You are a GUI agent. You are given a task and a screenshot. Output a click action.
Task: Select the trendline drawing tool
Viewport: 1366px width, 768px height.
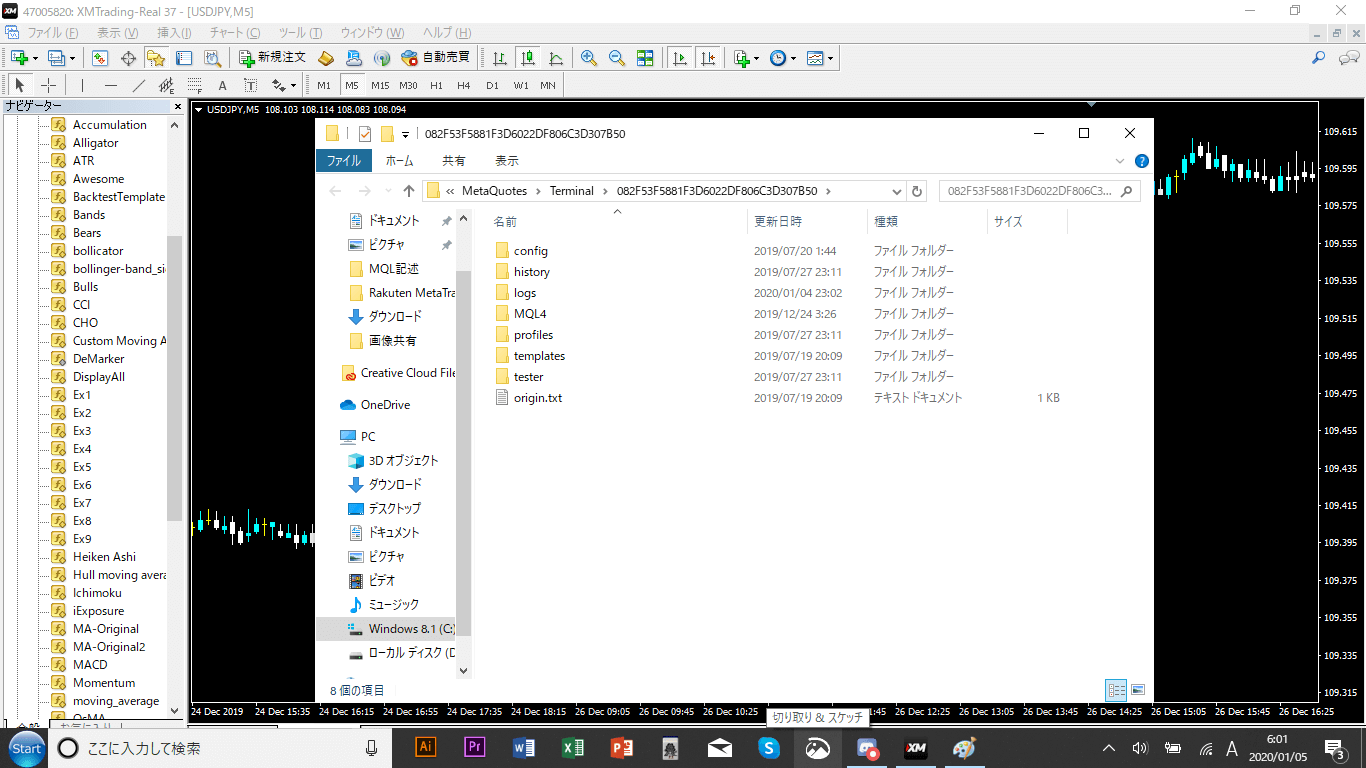click(x=137, y=84)
